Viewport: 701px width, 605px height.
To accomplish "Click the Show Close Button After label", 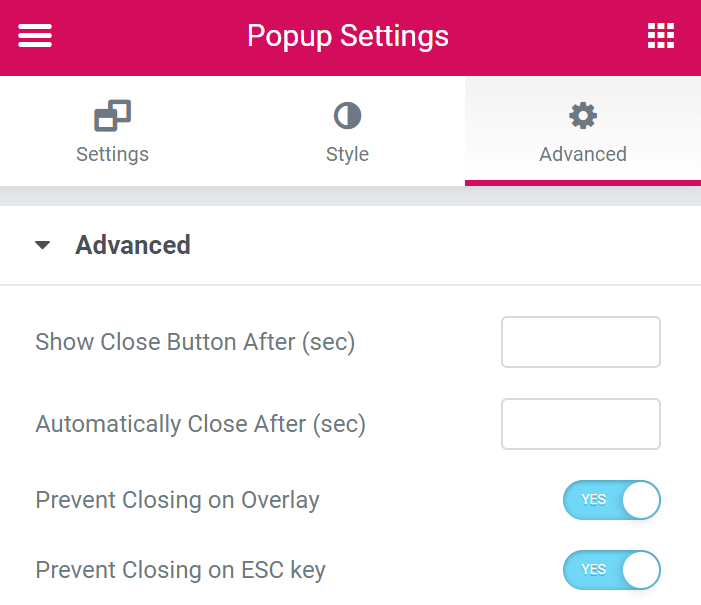I will point(195,343).
